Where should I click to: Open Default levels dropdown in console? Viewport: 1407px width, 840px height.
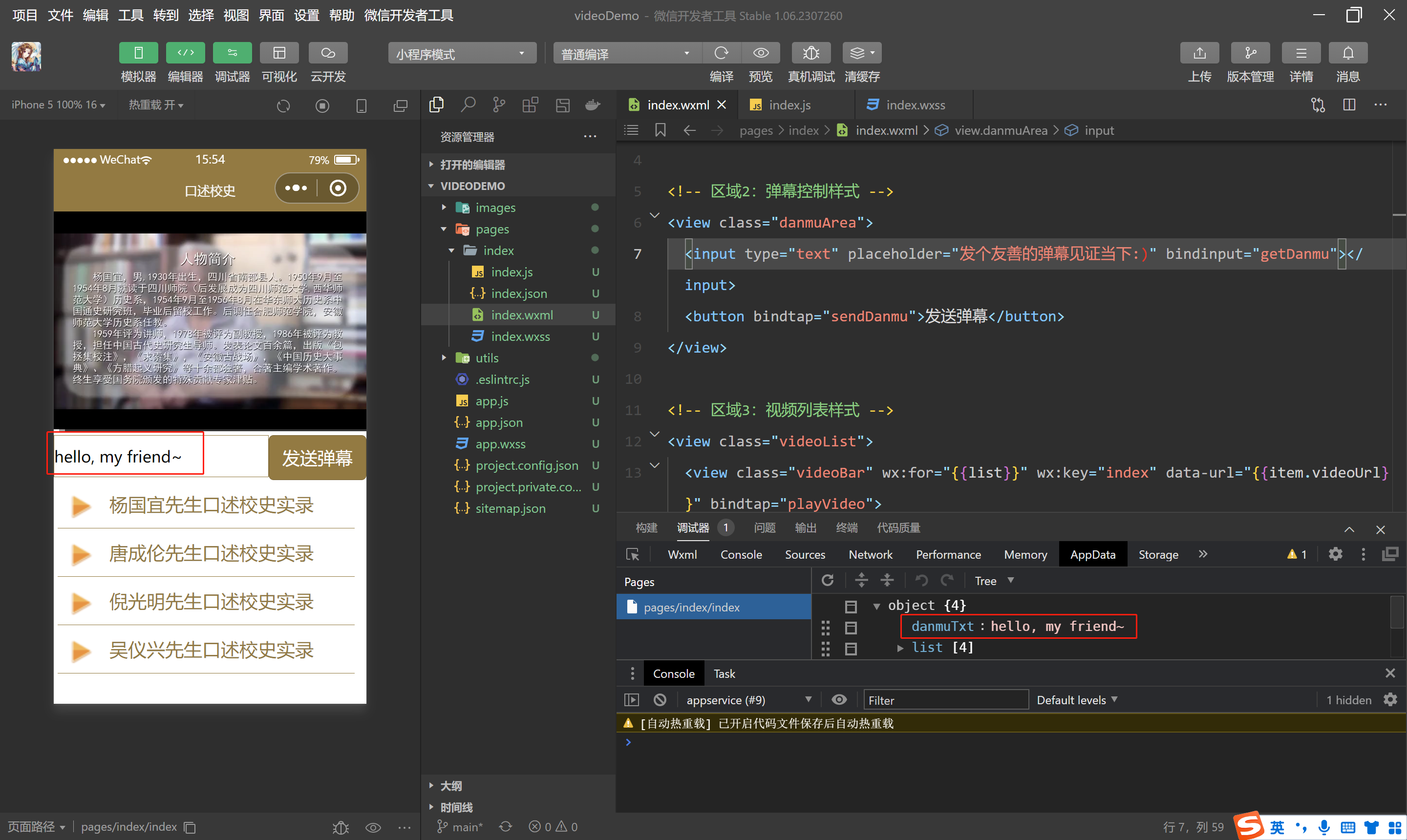click(1076, 700)
